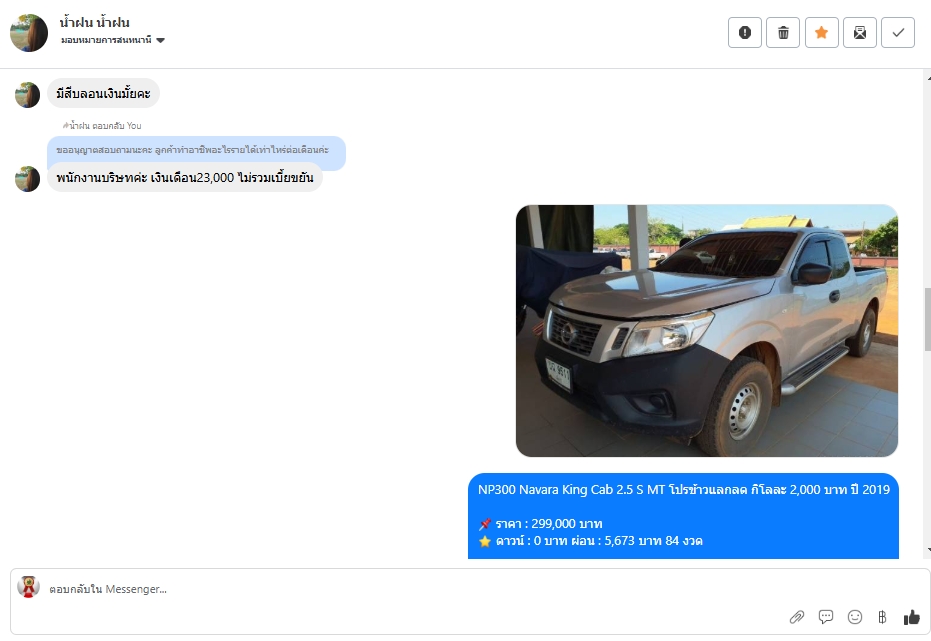The height and width of the screenshot is (641, 931).
Task: Attach a file using paperclip icon
Action: 796,617
